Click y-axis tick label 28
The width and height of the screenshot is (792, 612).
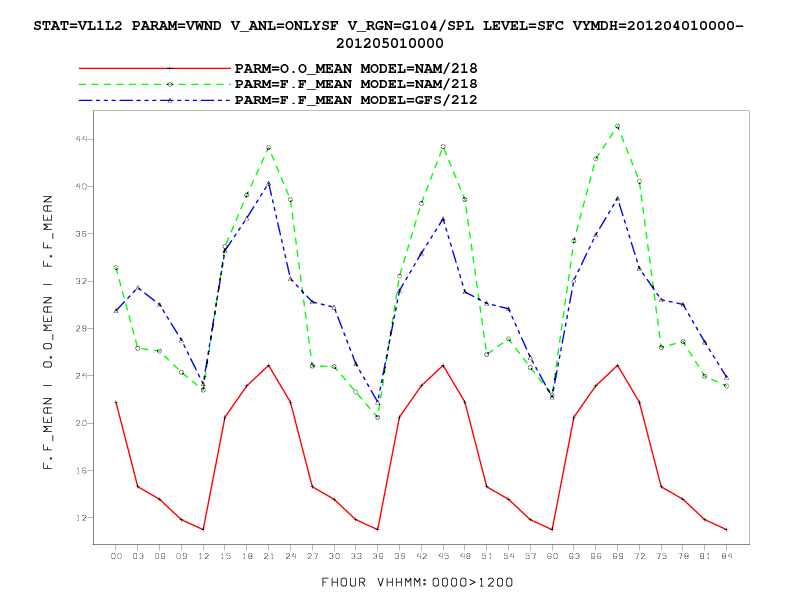[81, 328]
